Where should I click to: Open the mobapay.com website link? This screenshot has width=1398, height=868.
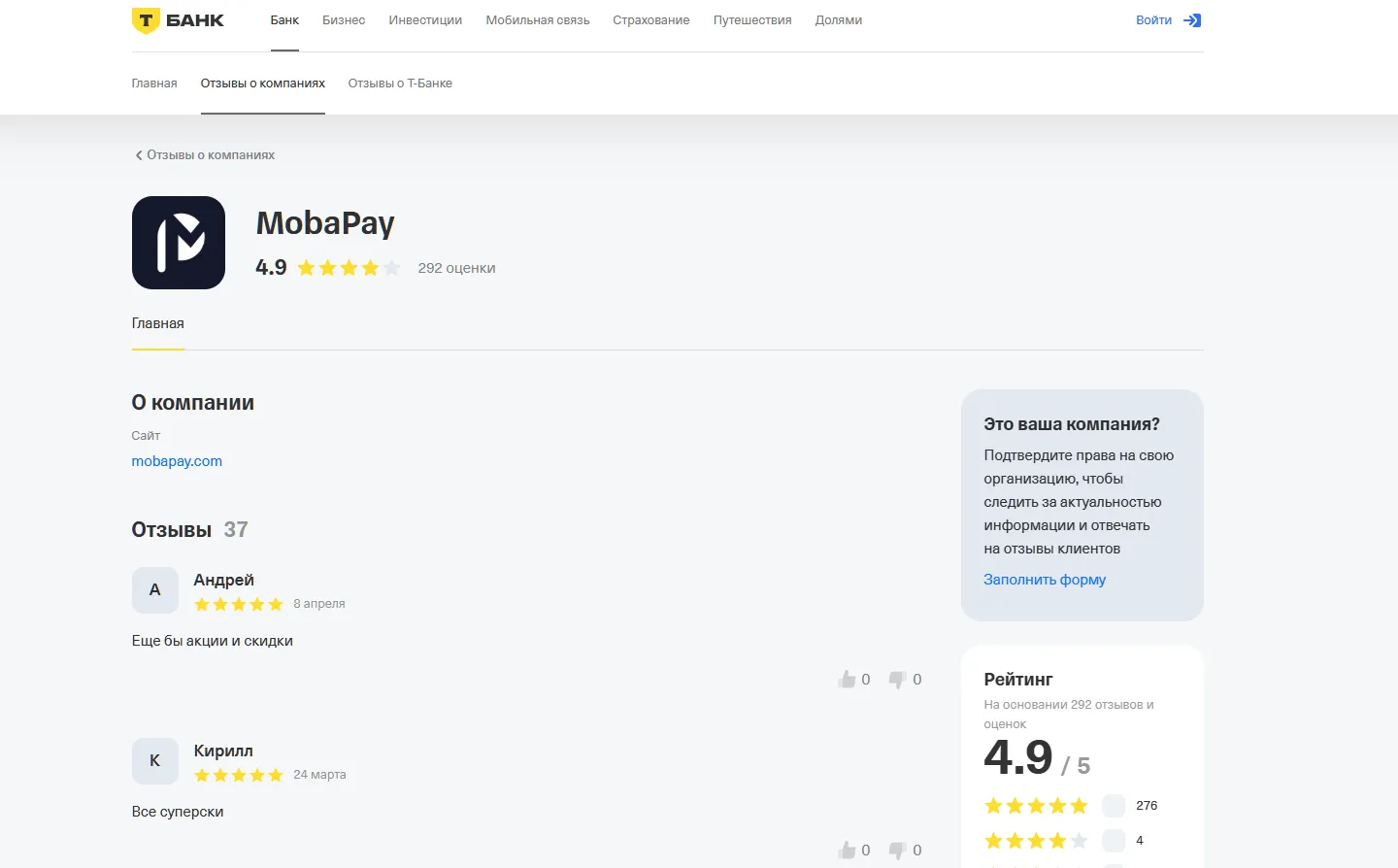(x=177, y=461)
